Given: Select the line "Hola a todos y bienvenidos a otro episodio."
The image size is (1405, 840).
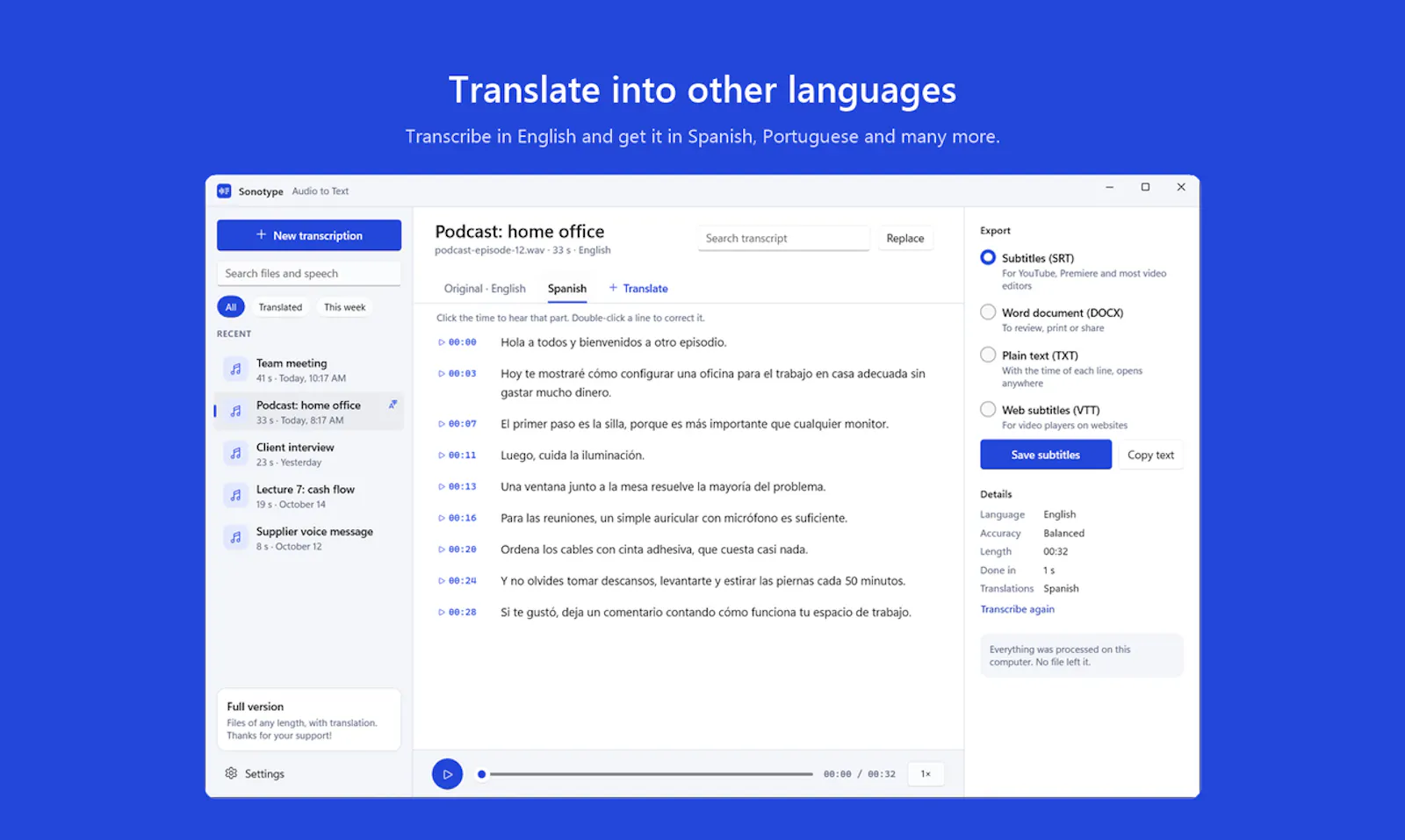Looking at the screenshot, I should (614, 342).
